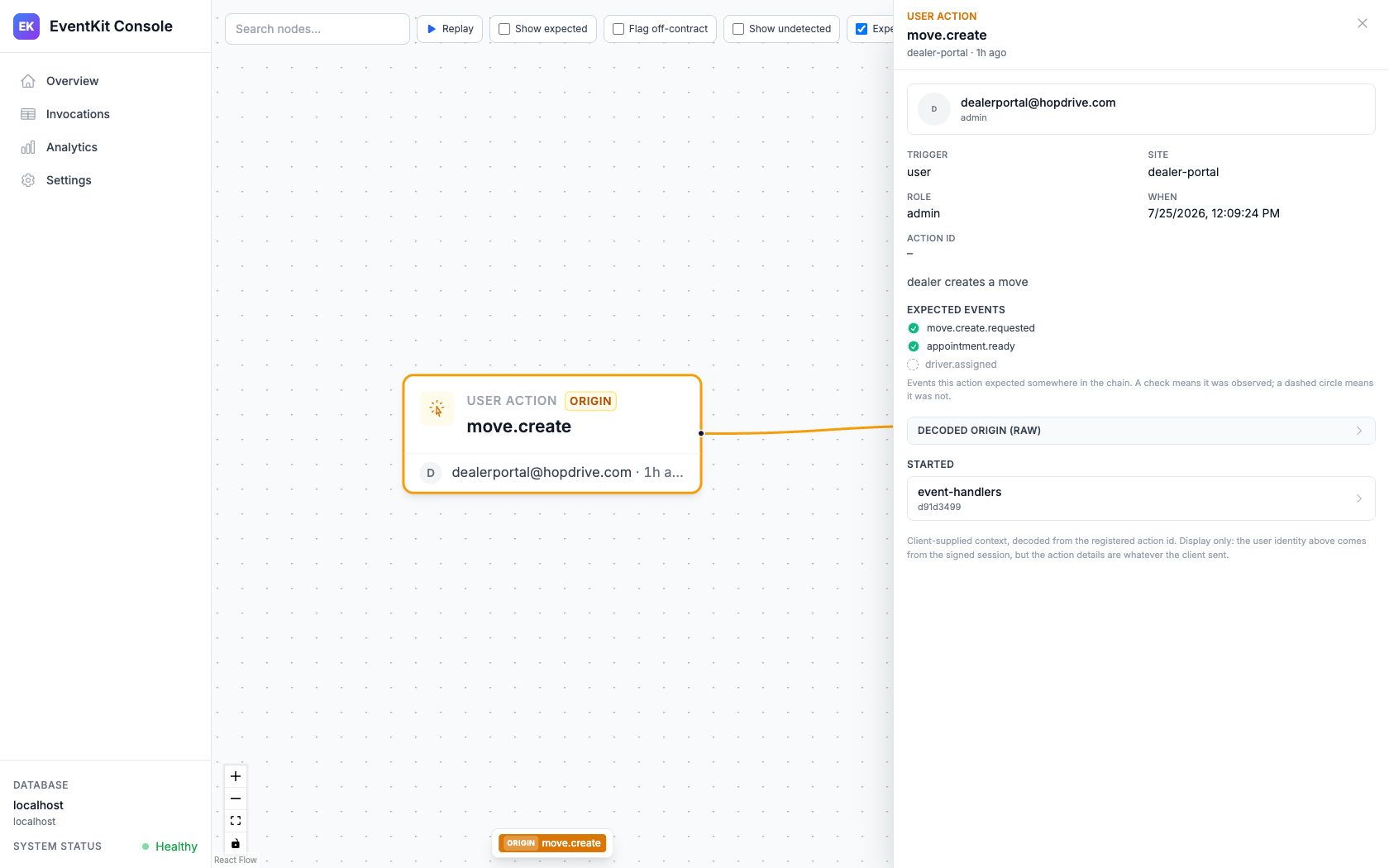Click the Replay button
The height and width of the screenshot is (868, 1389).
coord(450,29)
